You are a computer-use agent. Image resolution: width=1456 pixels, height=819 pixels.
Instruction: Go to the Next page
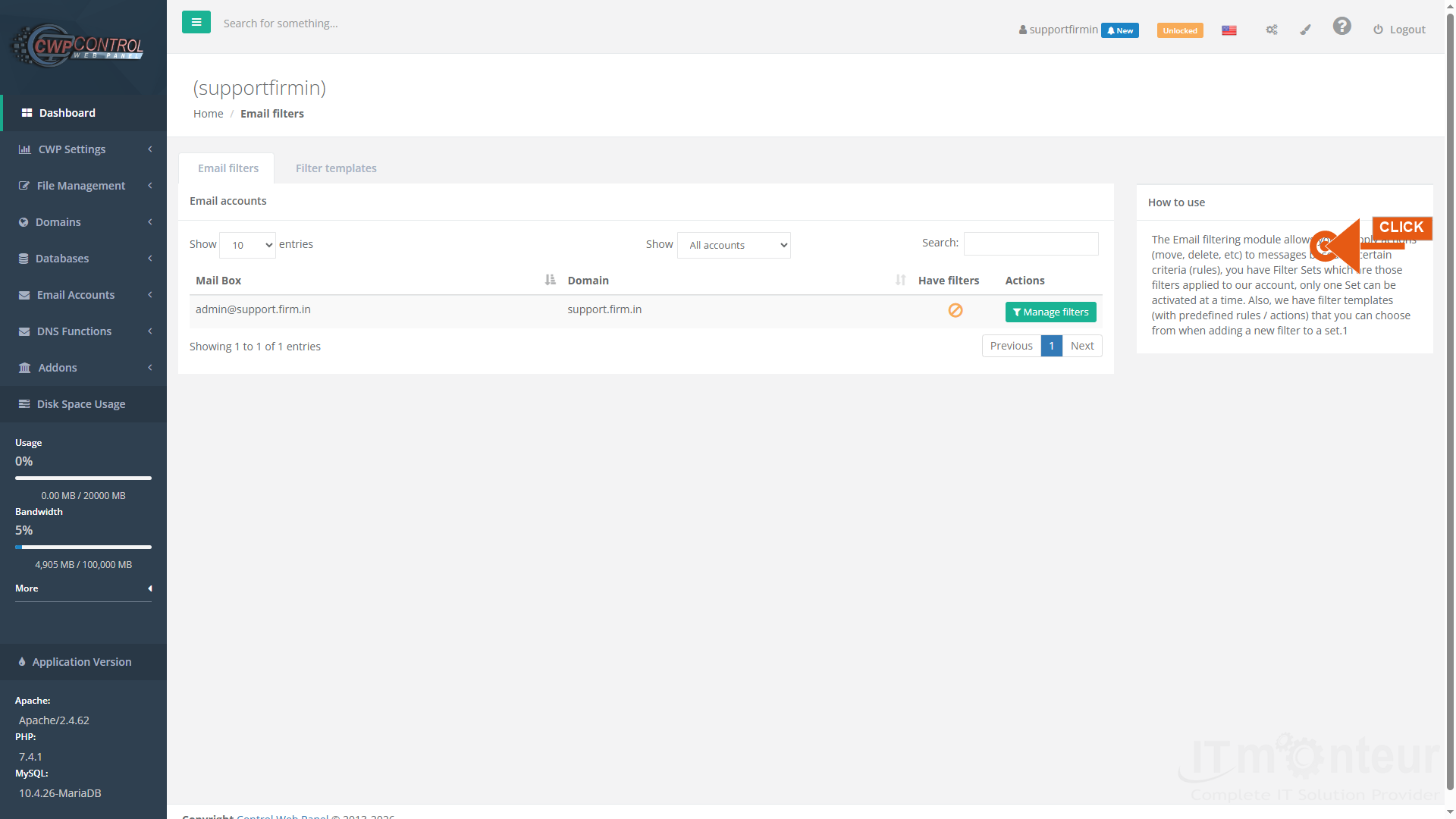point(1082,346)
